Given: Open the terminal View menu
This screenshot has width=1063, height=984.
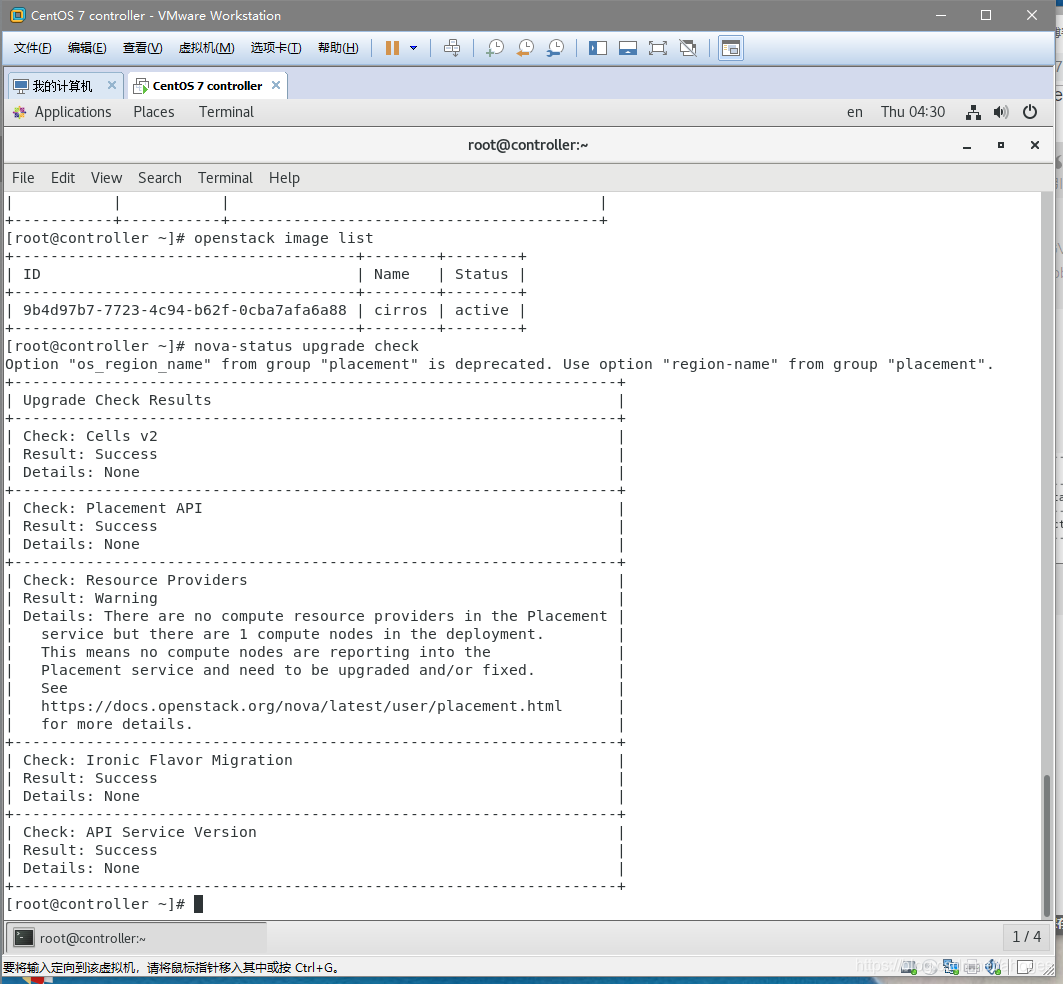Looking at the screenshot, I should [x=106, y=178].
